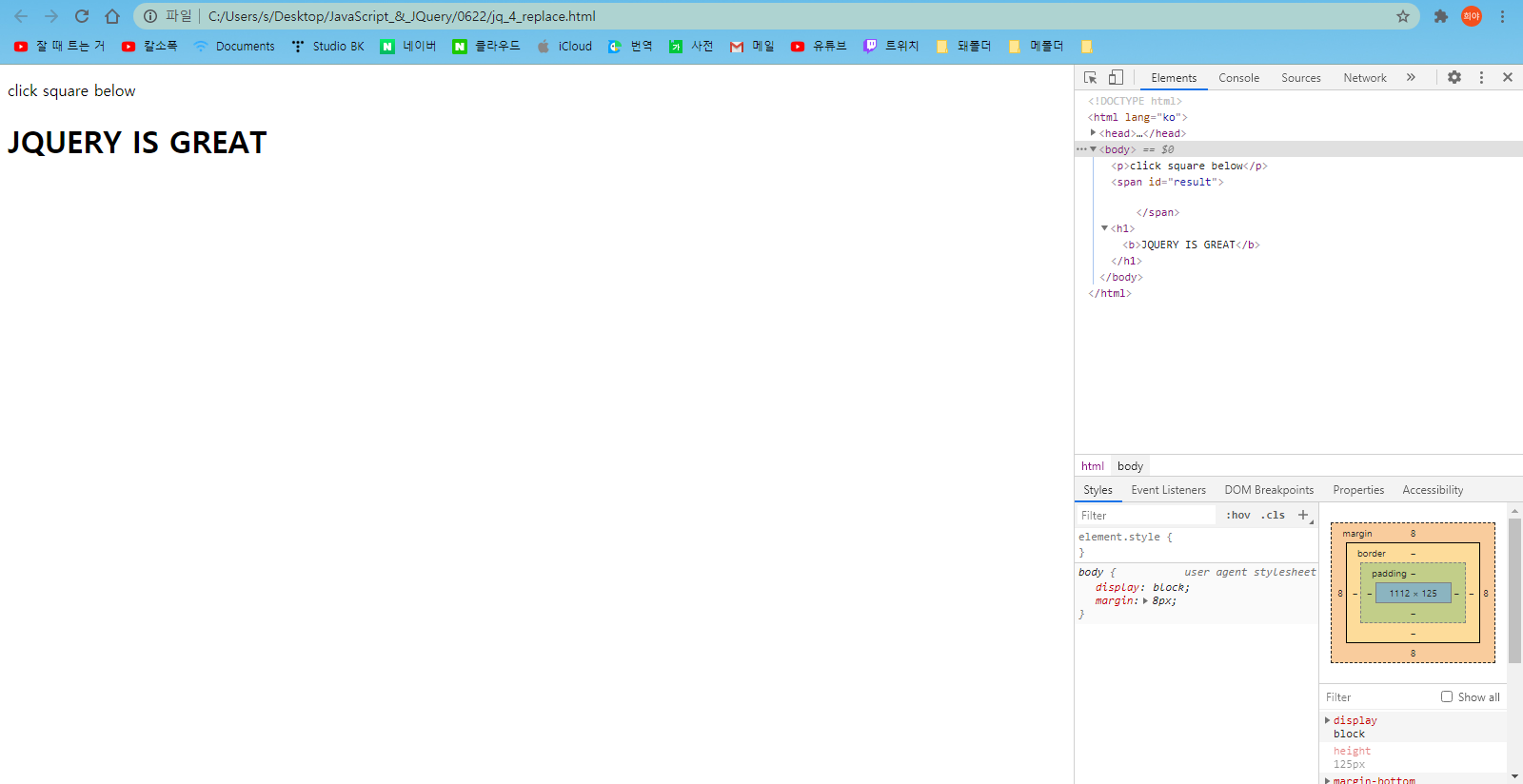
Task: Select the Event Listeners sub-tab
Action: point(1168,490)
